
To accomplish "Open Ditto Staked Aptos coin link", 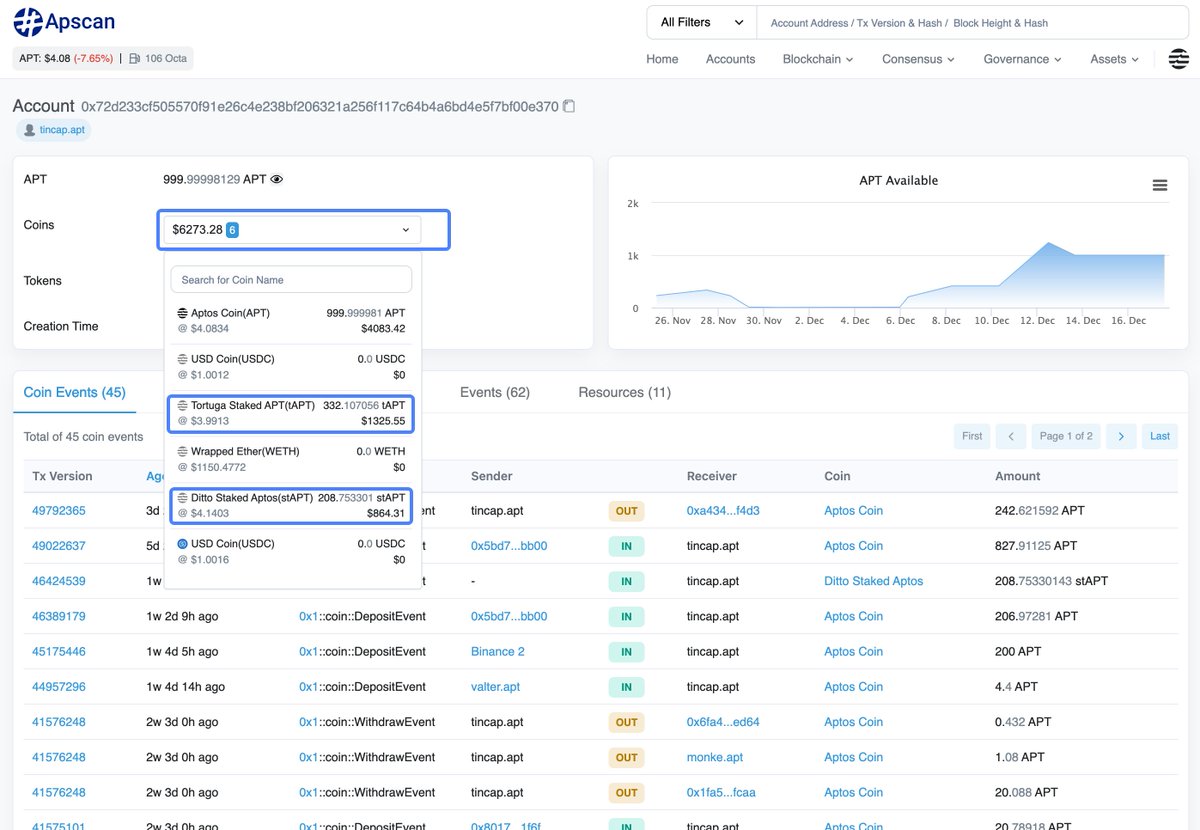I will coord(874,581).
